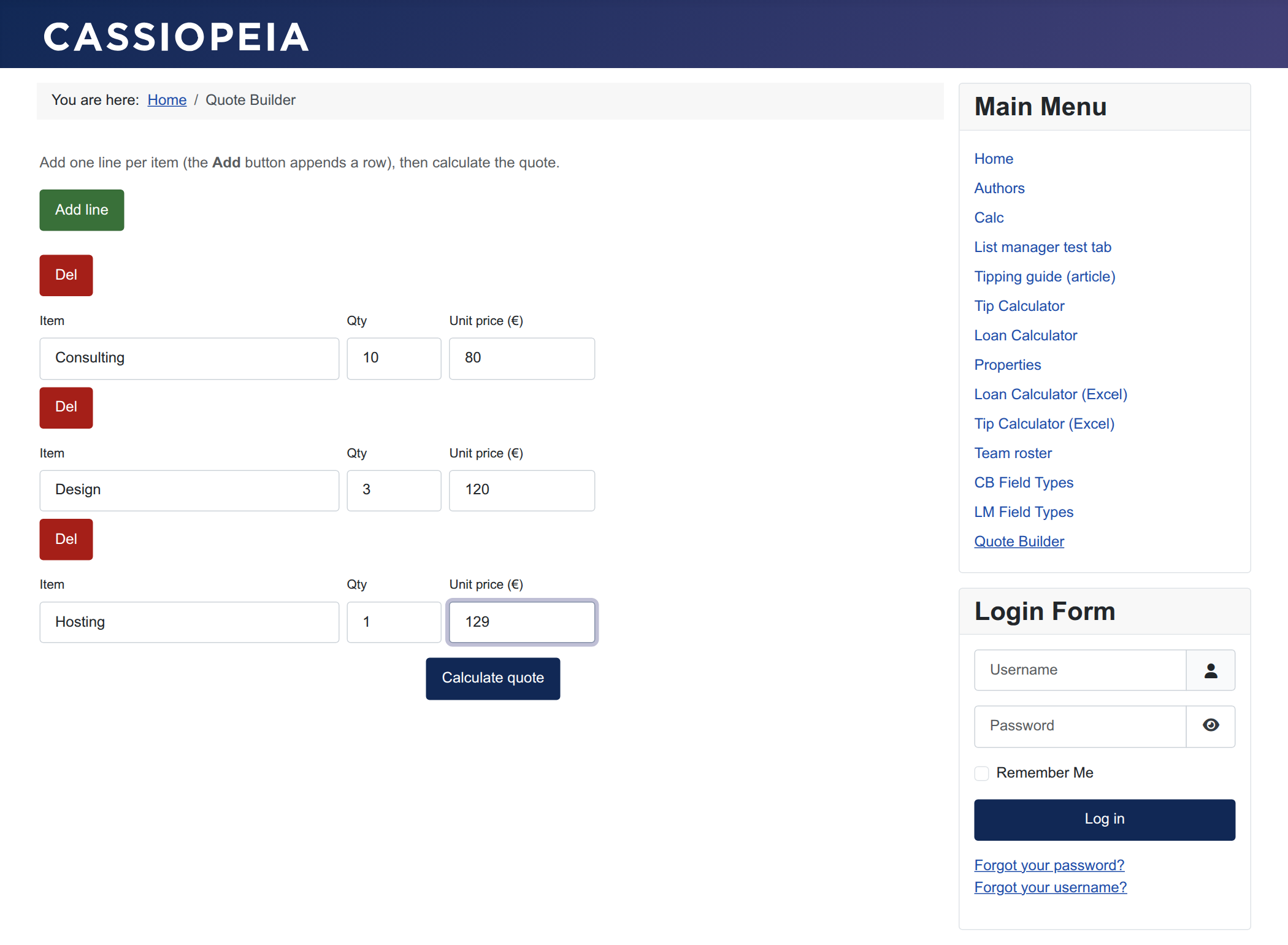Click the unit price field showing 80

coord(522,358)
